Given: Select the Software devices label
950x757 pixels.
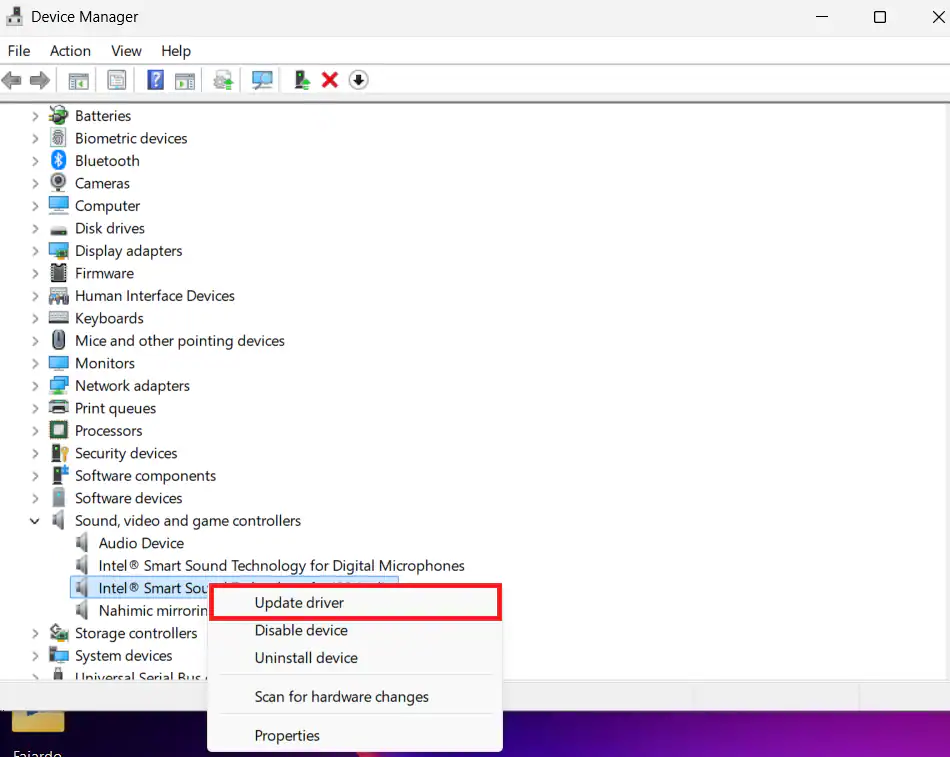Looking at the screenshot, I should click(x=128, y=498).
